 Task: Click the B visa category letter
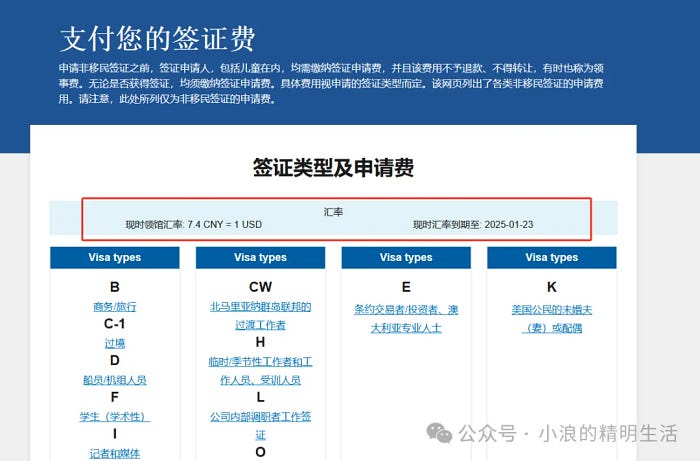pos(115,287)
